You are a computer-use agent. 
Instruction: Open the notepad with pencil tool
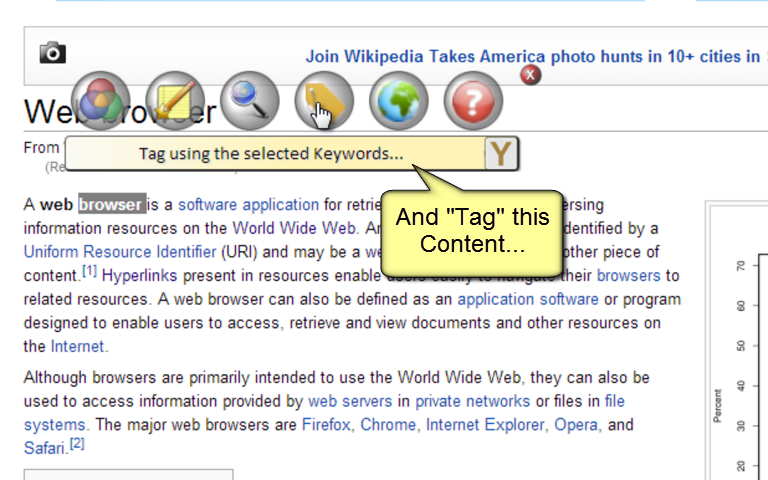pyautogui.click(x=175, y=101)
